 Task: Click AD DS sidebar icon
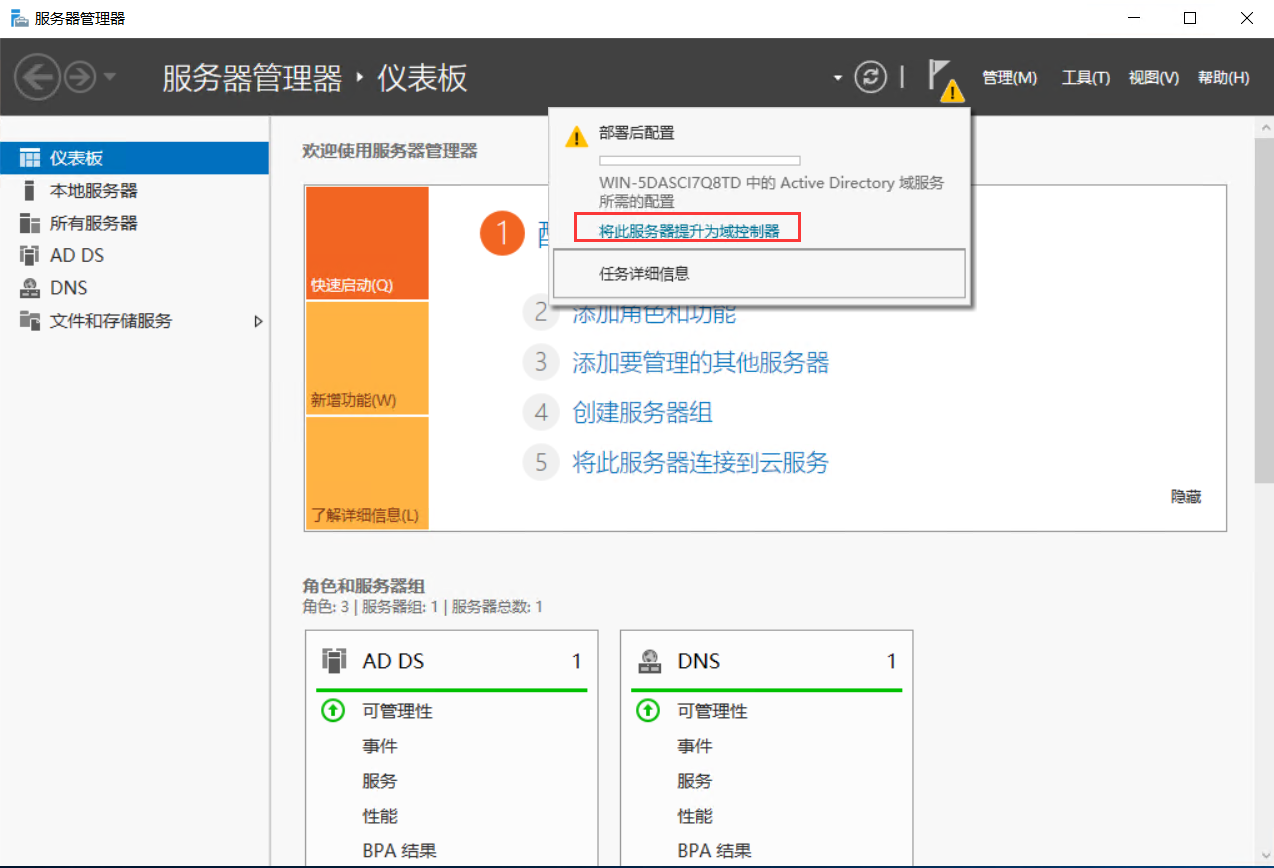[30, 255]
